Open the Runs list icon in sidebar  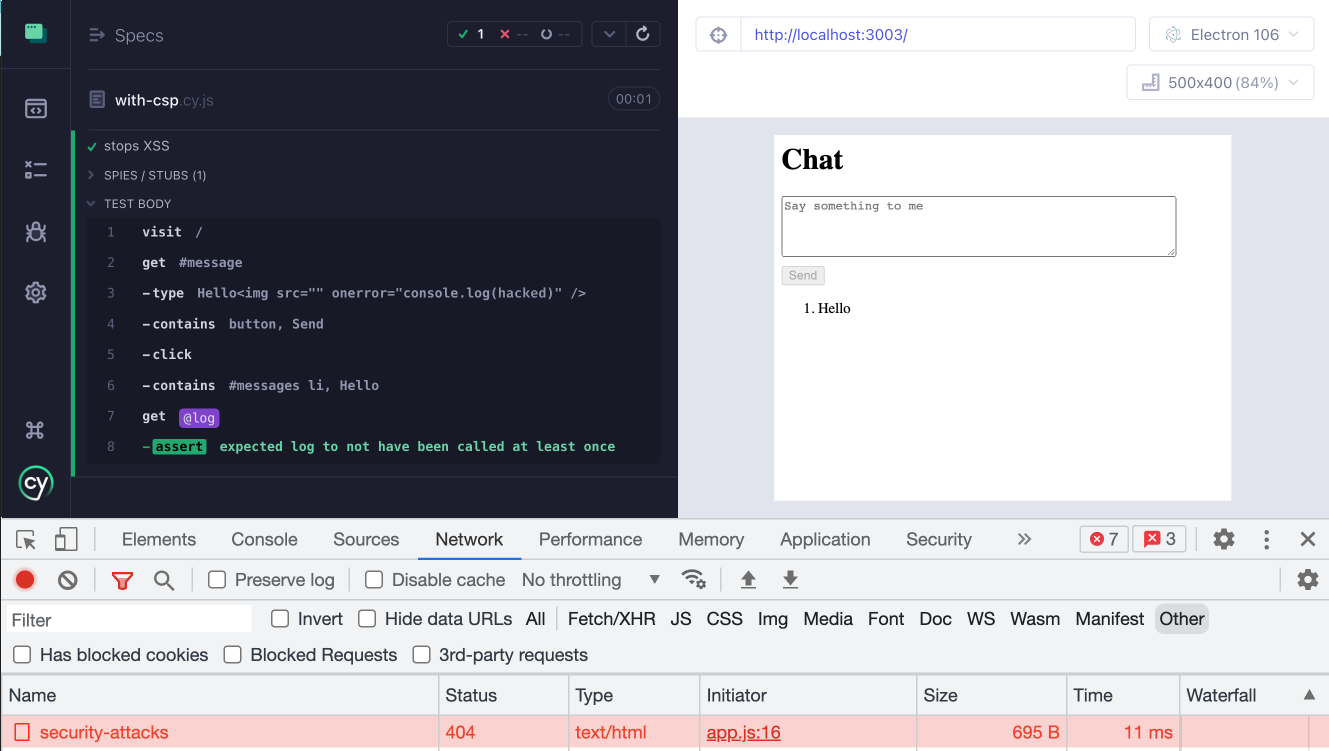coord(36,170)
